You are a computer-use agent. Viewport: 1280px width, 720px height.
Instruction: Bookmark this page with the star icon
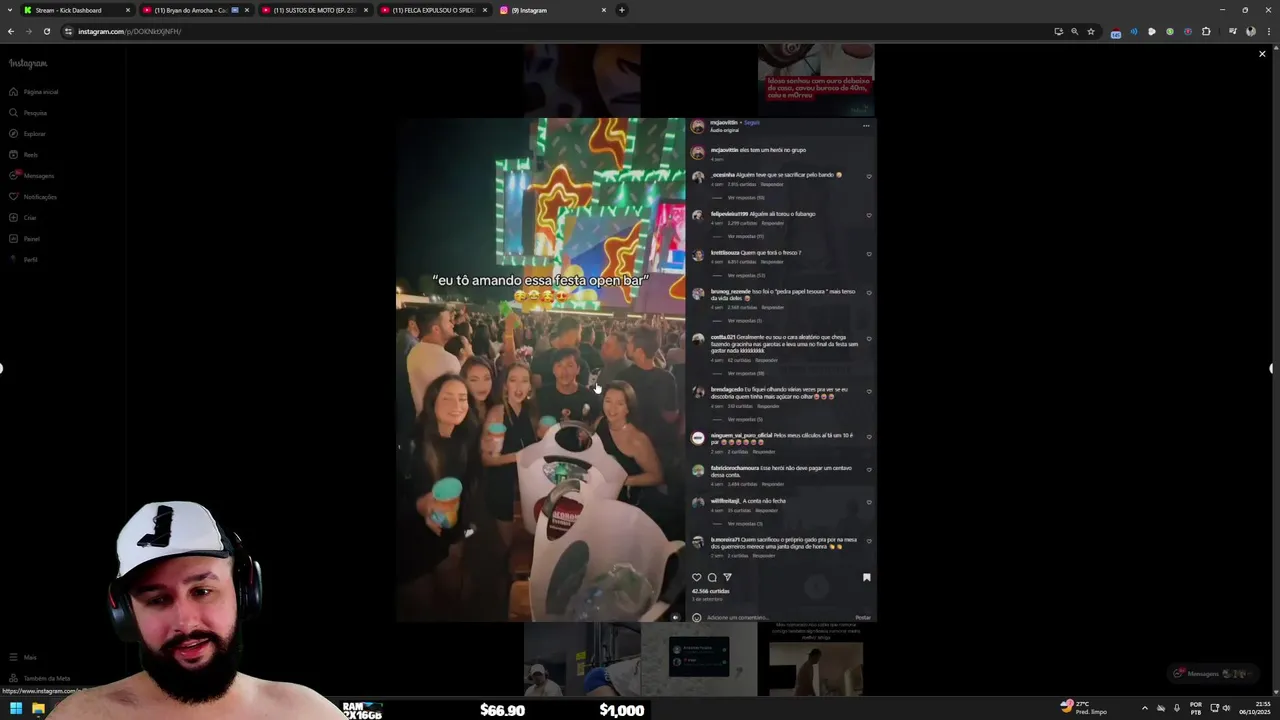(x=1091, y=31)
